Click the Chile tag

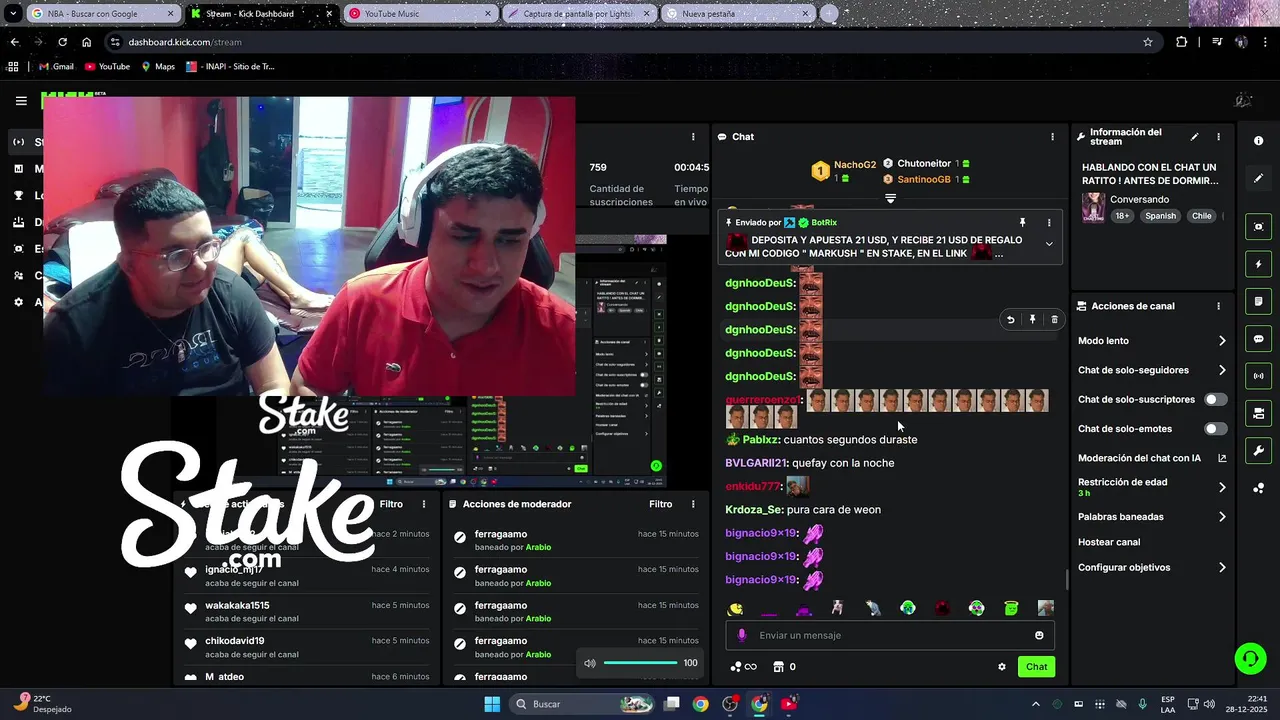click(1202, 216)
